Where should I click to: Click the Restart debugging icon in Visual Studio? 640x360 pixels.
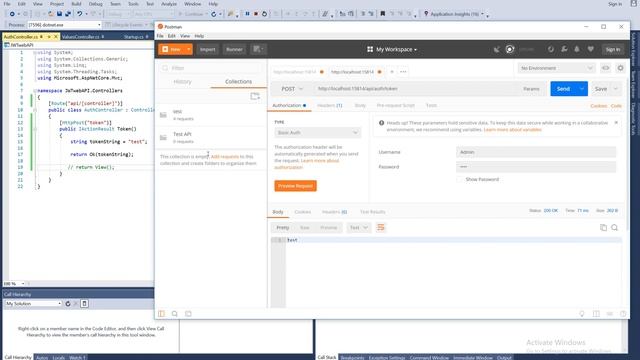264,14
